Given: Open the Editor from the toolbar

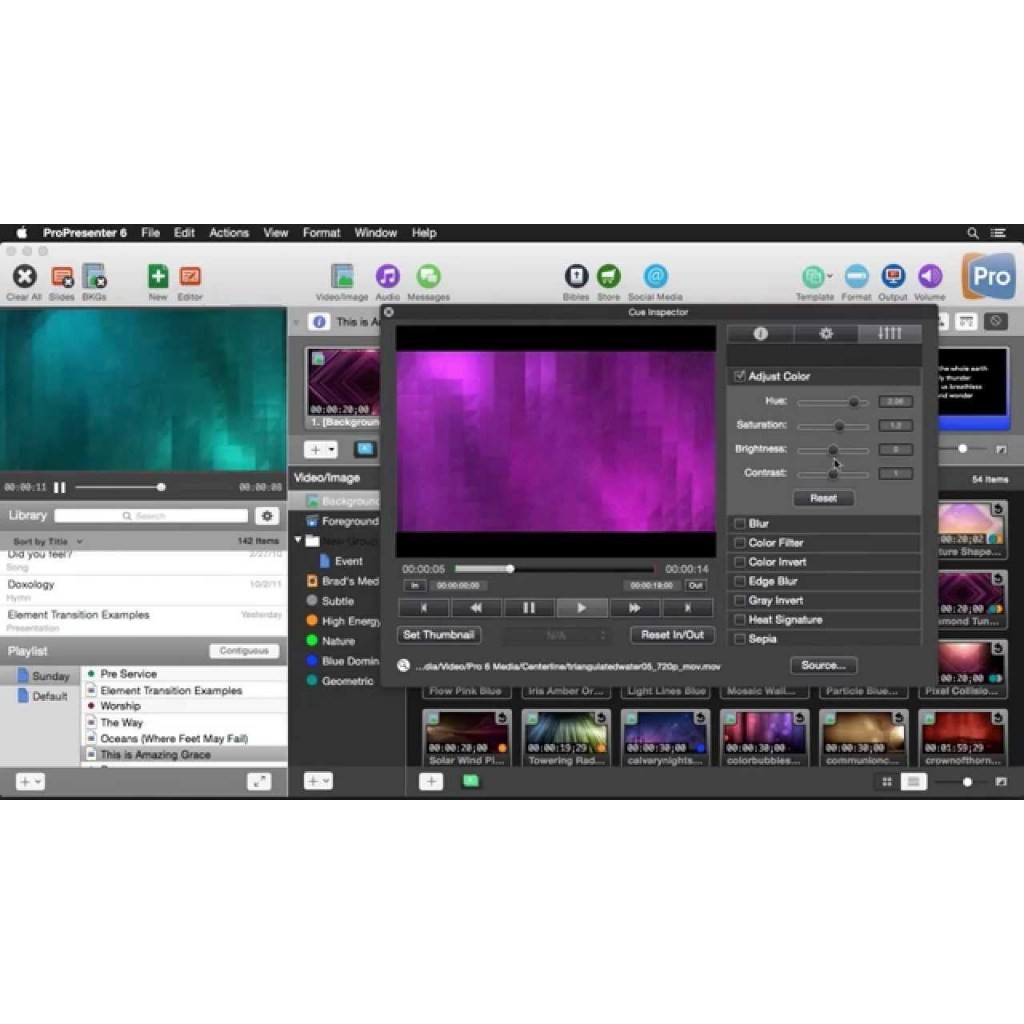Looking at the screenshot, I should pyautogui.click(x=190, y=277).
